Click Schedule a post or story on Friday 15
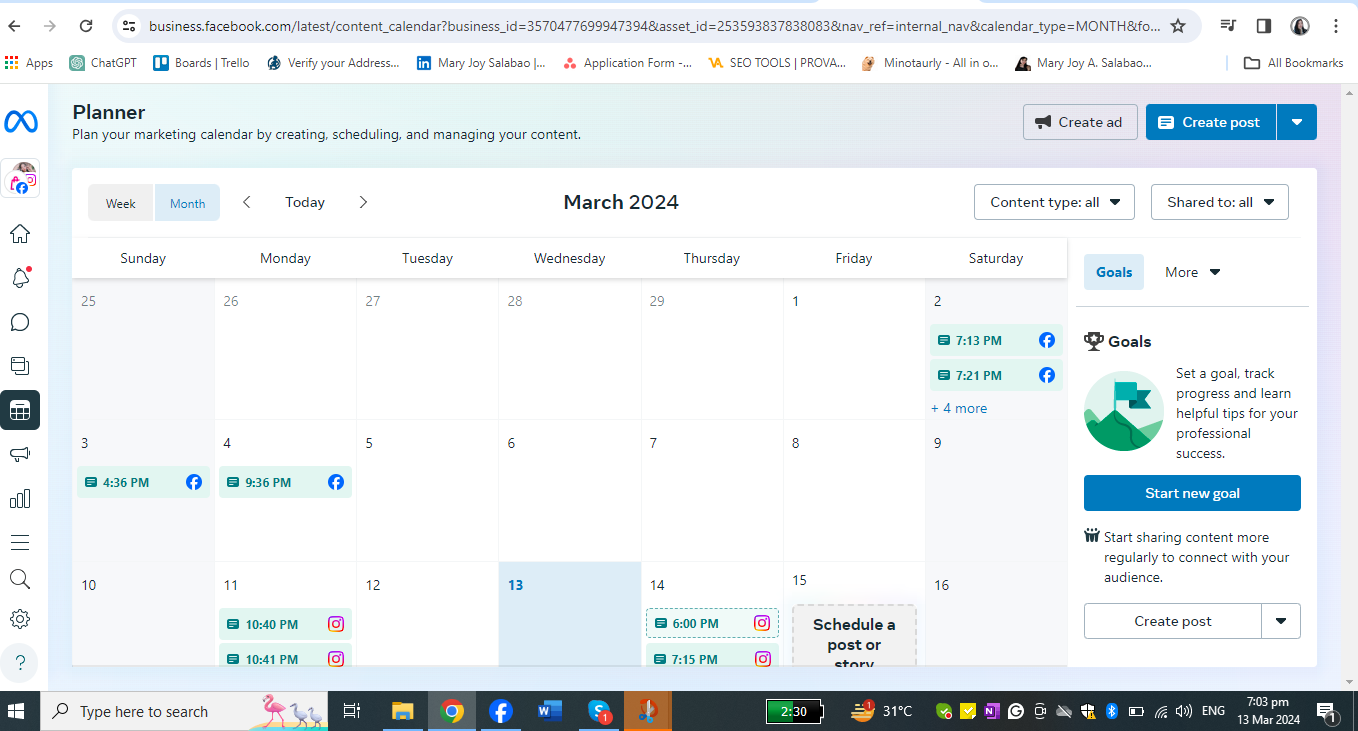The width and height of the screenshot is (1358, 731). pyautogui.click(x=854, y=636)
